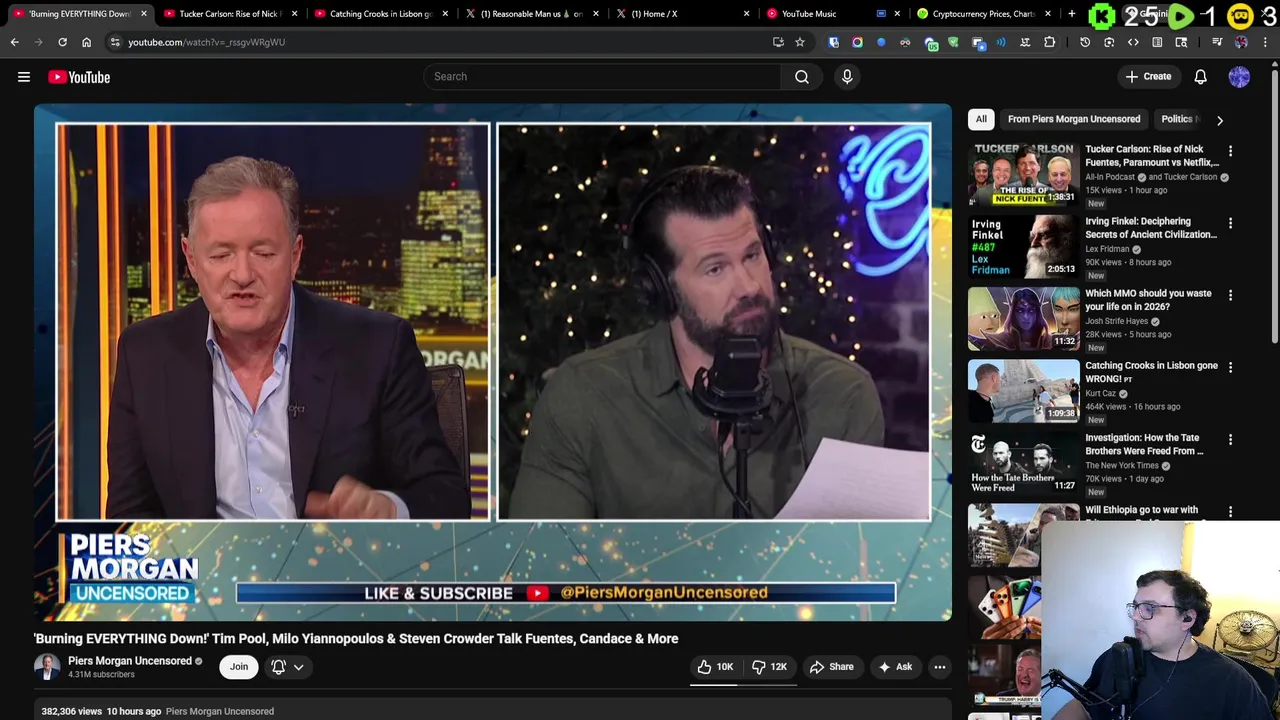Open Tate Brothers investigation video title
This screenshot has height=720, width=1280.
click(x=1144, y=444)
